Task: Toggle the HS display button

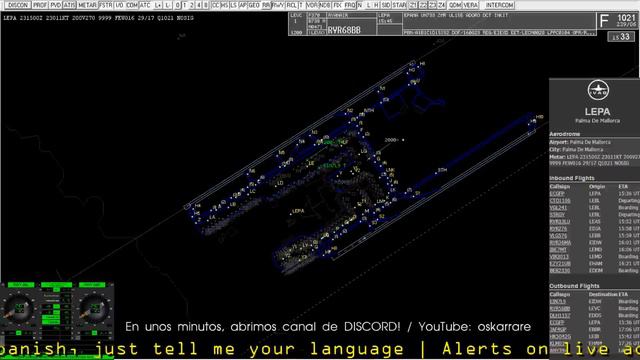Action: click(224, 5)
